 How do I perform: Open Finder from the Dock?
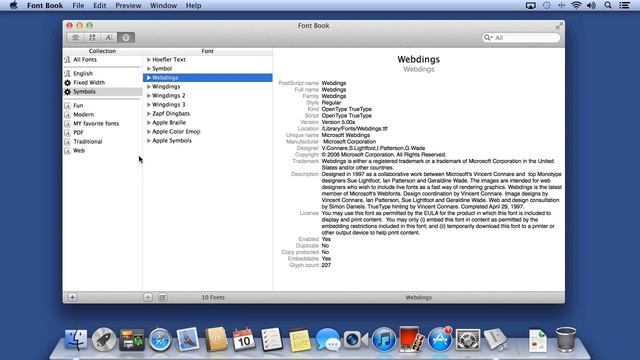(76, 340)
